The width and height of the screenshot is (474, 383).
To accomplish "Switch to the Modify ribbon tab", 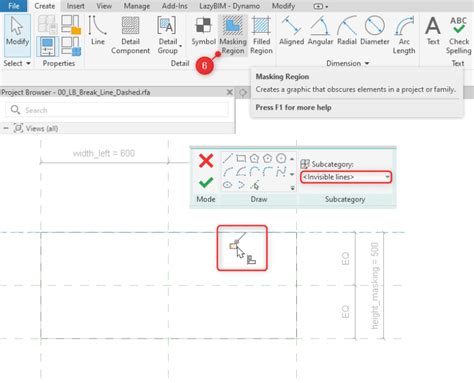I will (283, 6).
